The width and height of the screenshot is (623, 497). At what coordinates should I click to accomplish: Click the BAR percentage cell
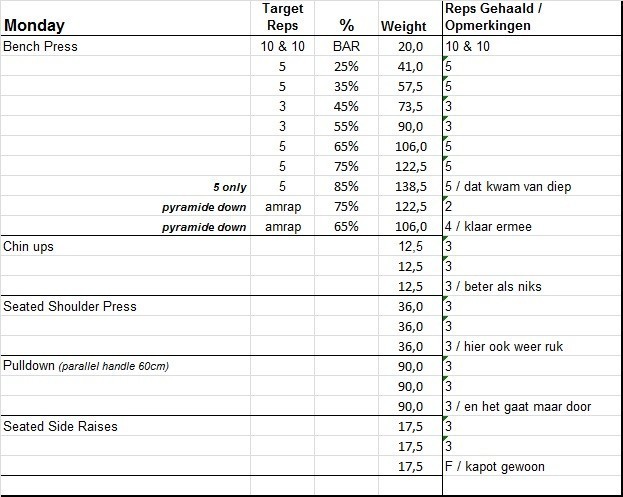[x=344, y=47]
